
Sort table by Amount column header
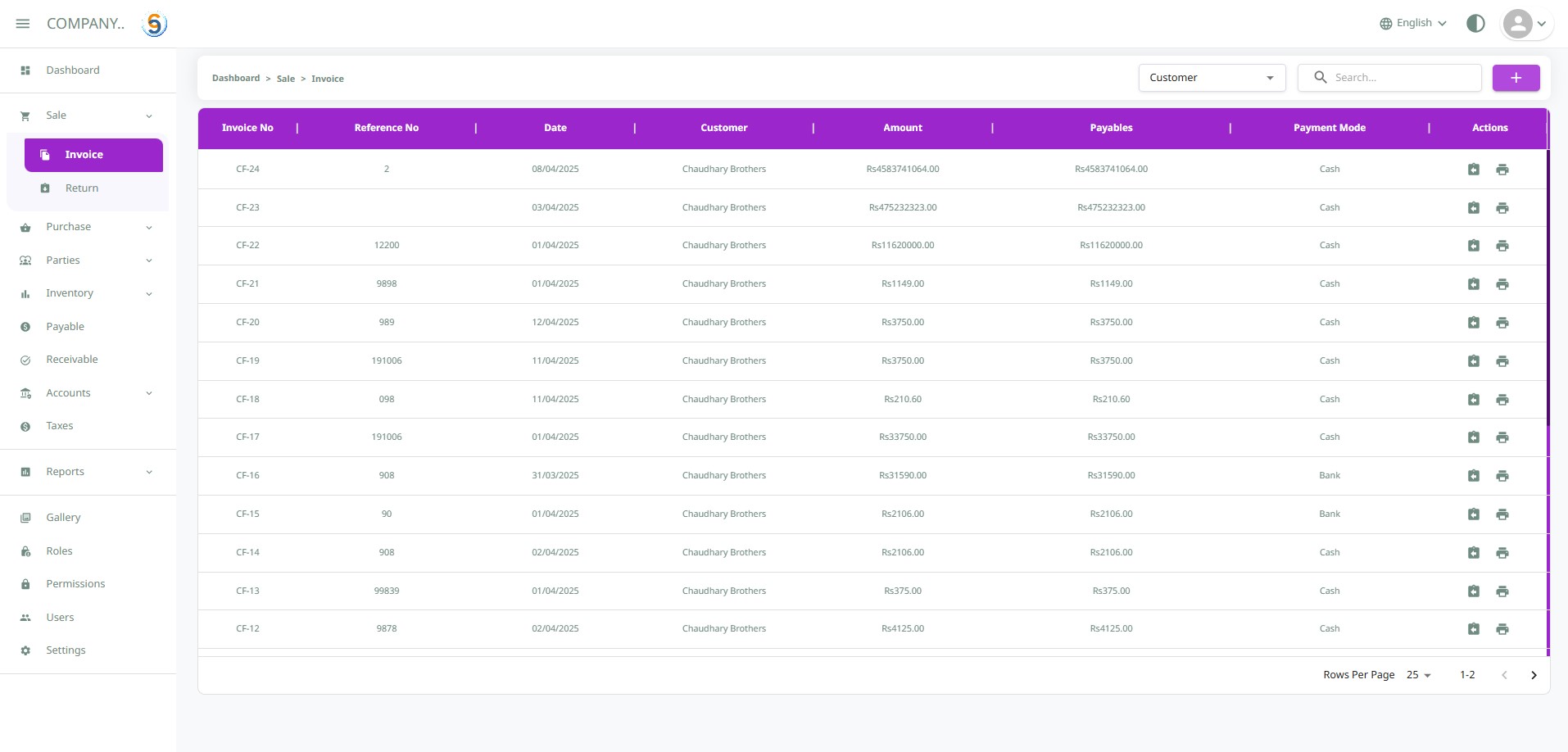point(902,128)
